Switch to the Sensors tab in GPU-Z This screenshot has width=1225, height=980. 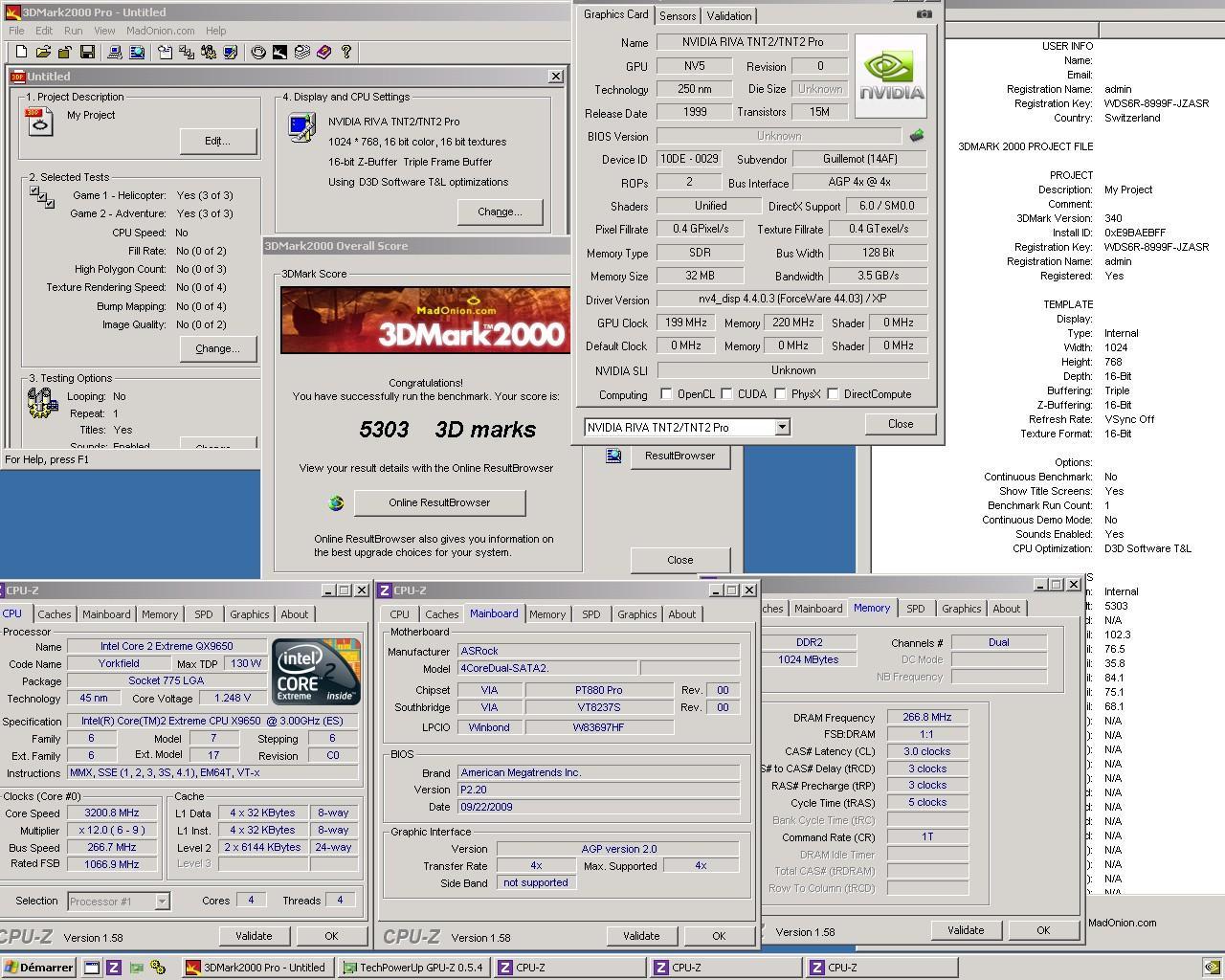678,16
